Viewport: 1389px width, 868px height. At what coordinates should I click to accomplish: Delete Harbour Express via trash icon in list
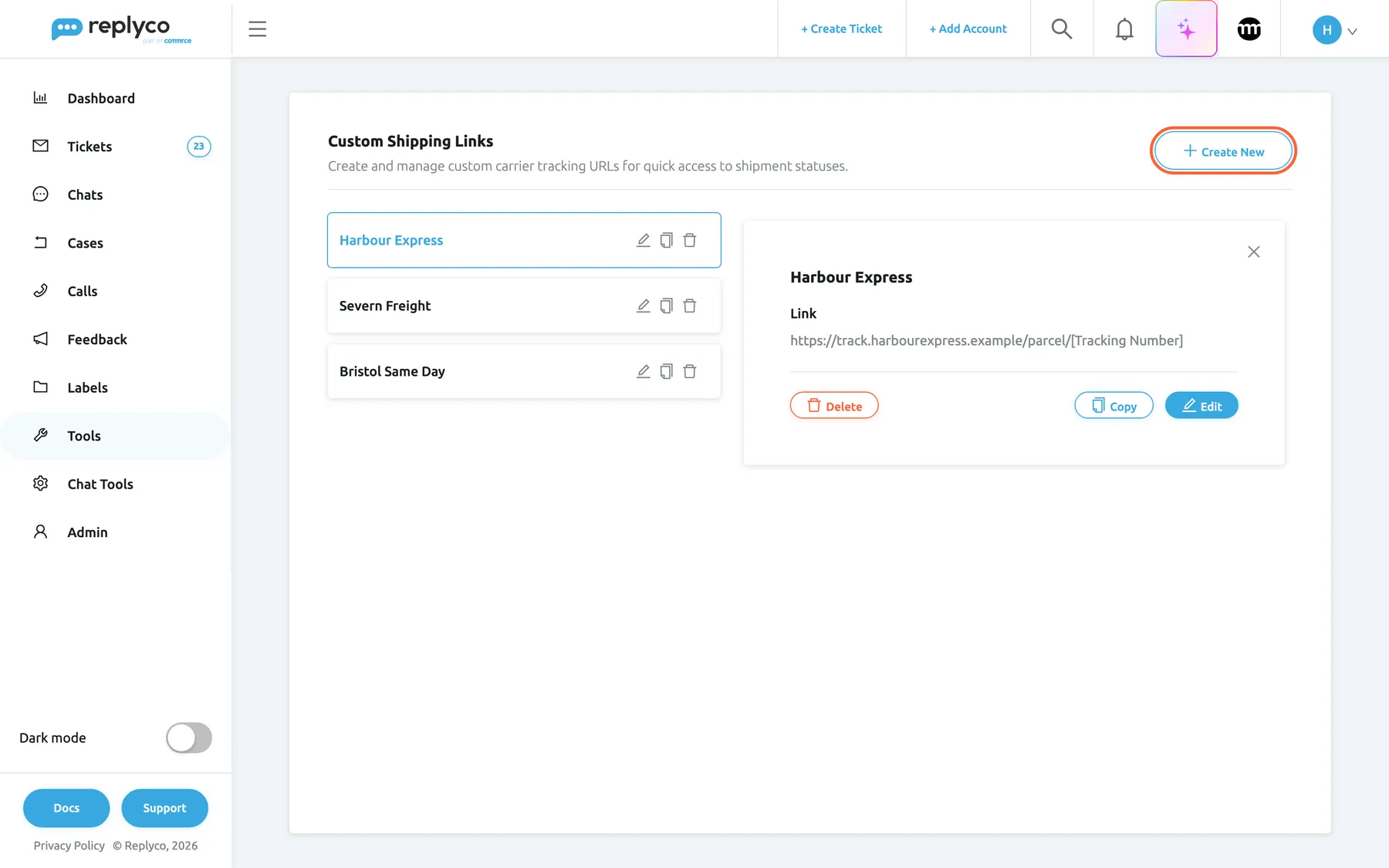point(690,240)
